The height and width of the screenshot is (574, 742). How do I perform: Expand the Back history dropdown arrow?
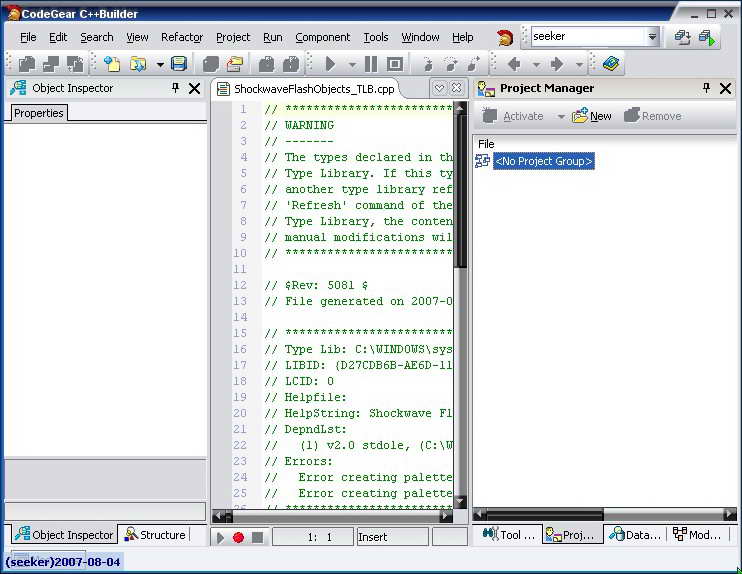(536, 64)
